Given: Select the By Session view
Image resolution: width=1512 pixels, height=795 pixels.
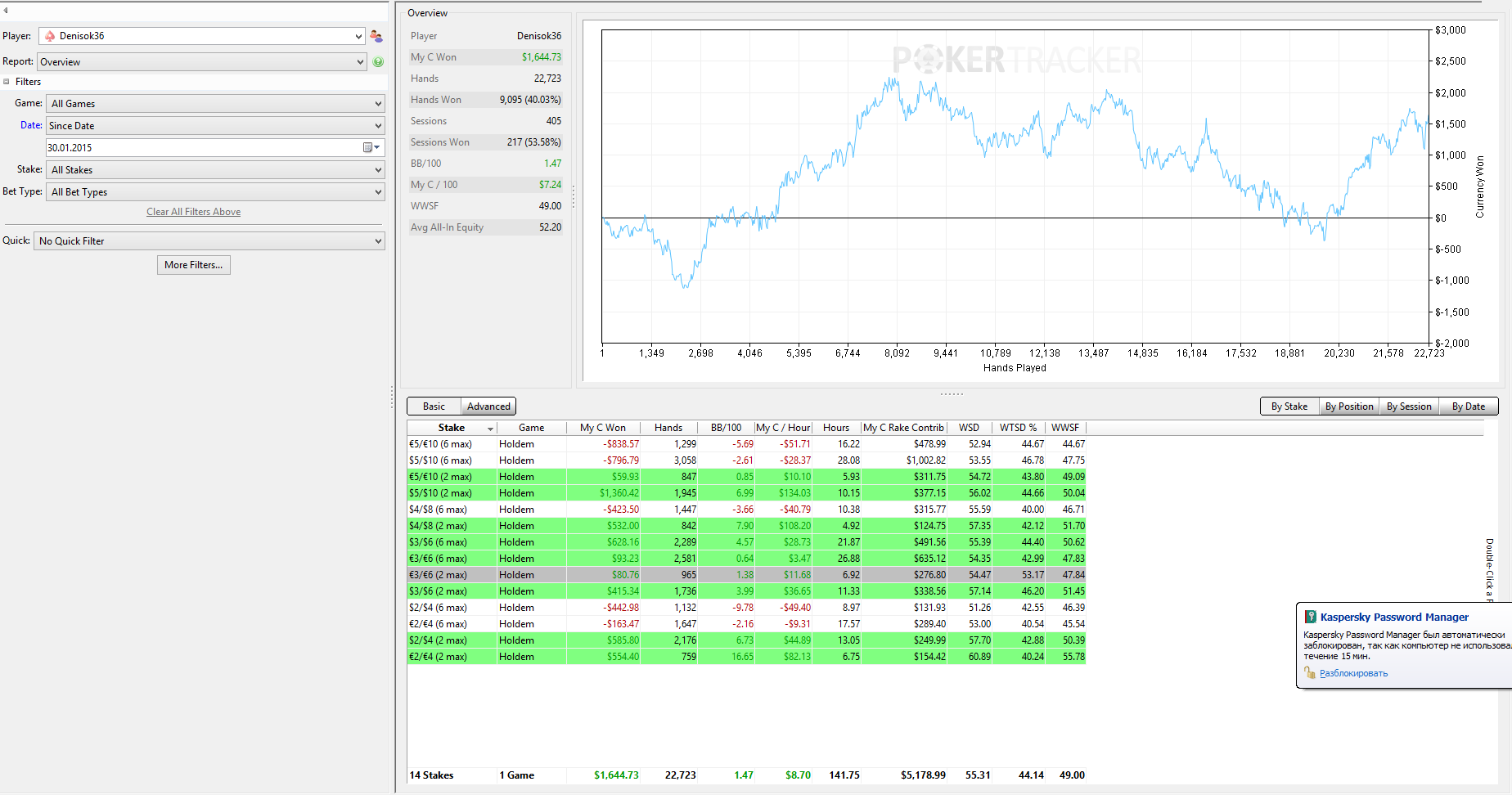Looking at the screenshot, I should [x=1409, y=406].
